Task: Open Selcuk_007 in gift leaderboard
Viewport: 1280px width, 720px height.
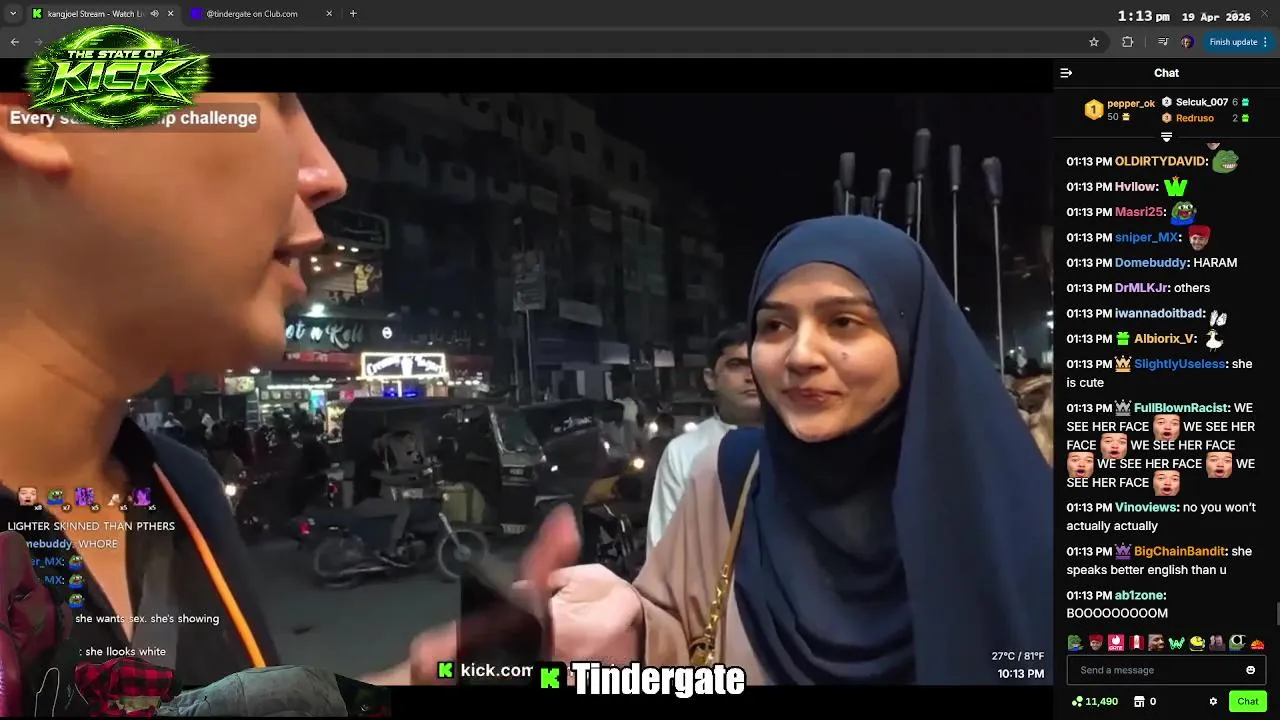Action: click(1201, 102)
